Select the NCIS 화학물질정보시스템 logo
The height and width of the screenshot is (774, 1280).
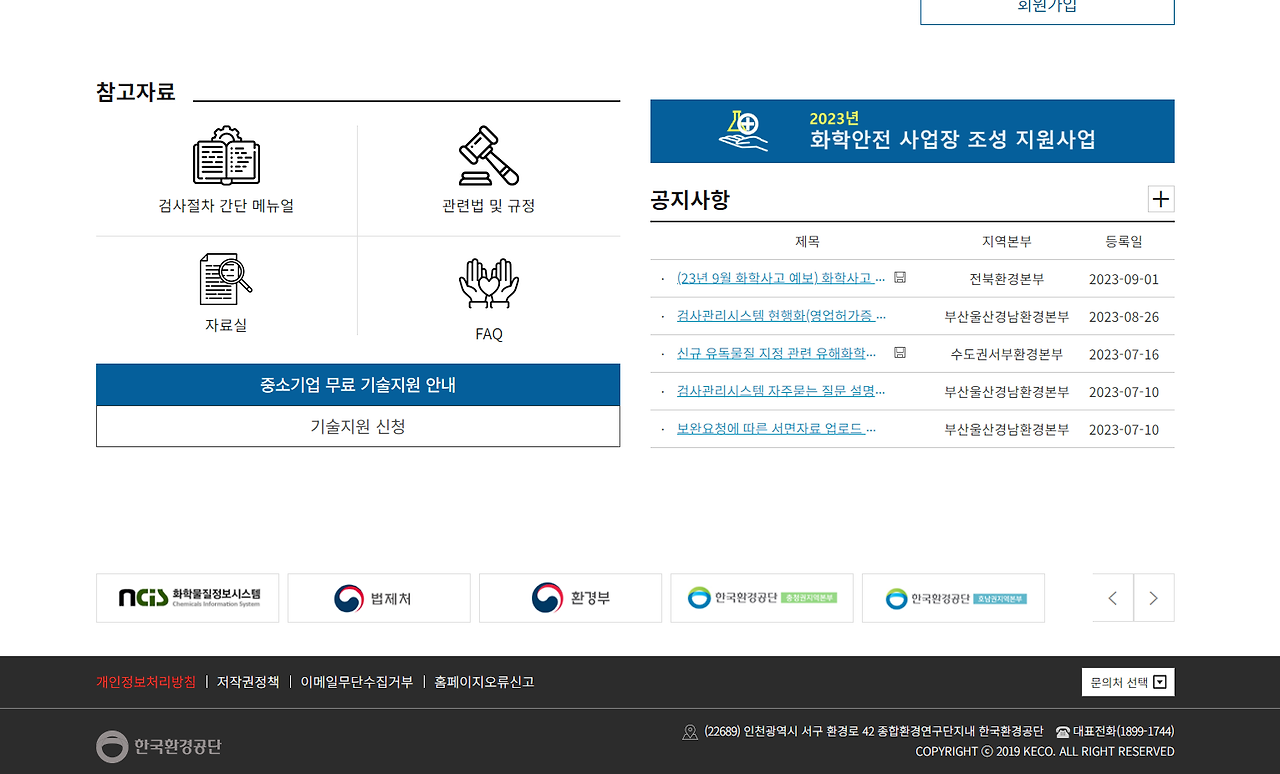[x=187, y=597]
